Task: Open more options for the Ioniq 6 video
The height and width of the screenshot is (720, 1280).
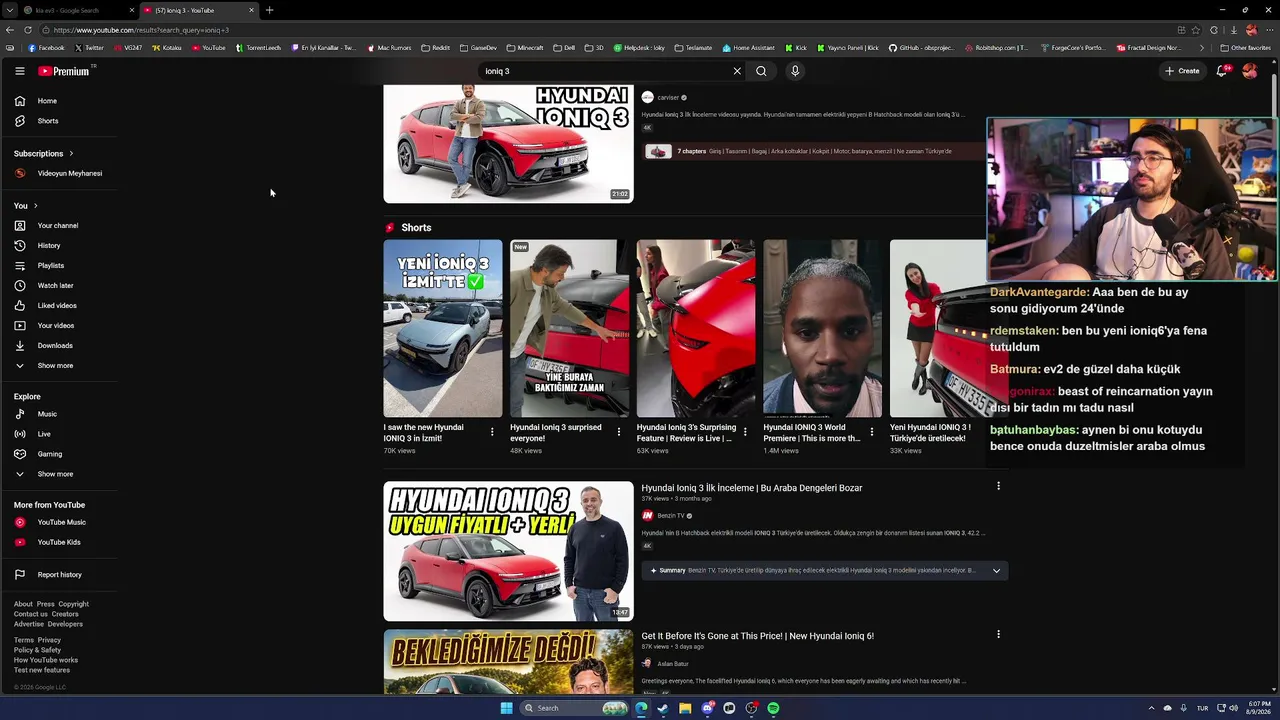Action: click(x=998, y=634)
